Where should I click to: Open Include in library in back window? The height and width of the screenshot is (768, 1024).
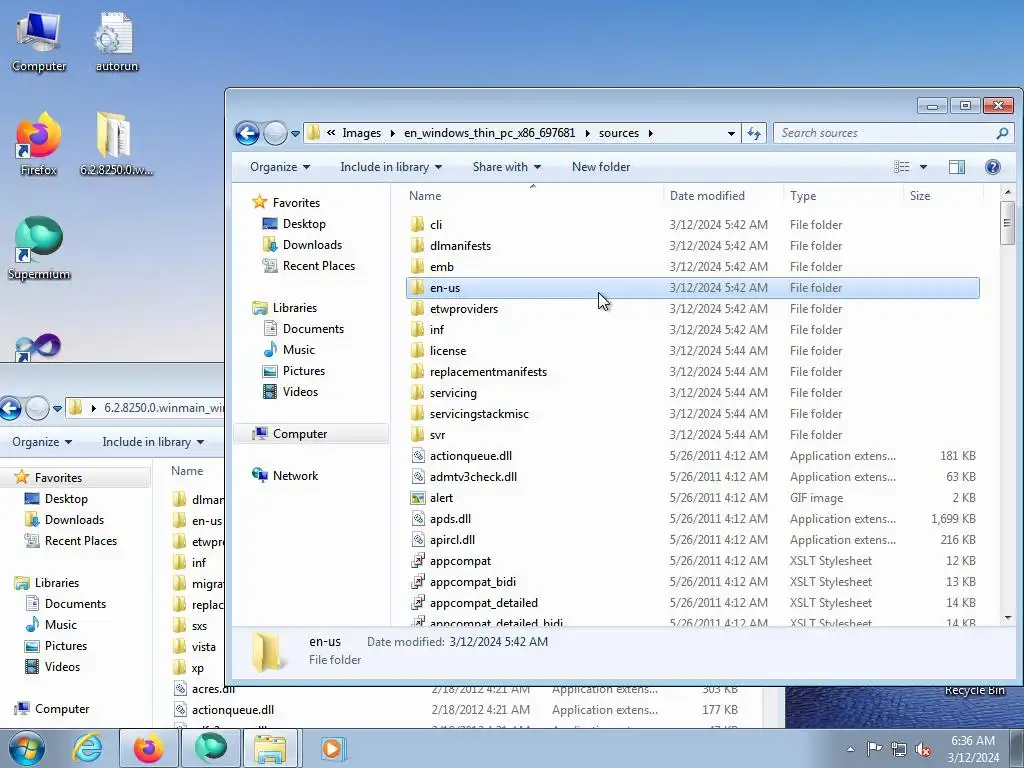[x=153, y=442]
